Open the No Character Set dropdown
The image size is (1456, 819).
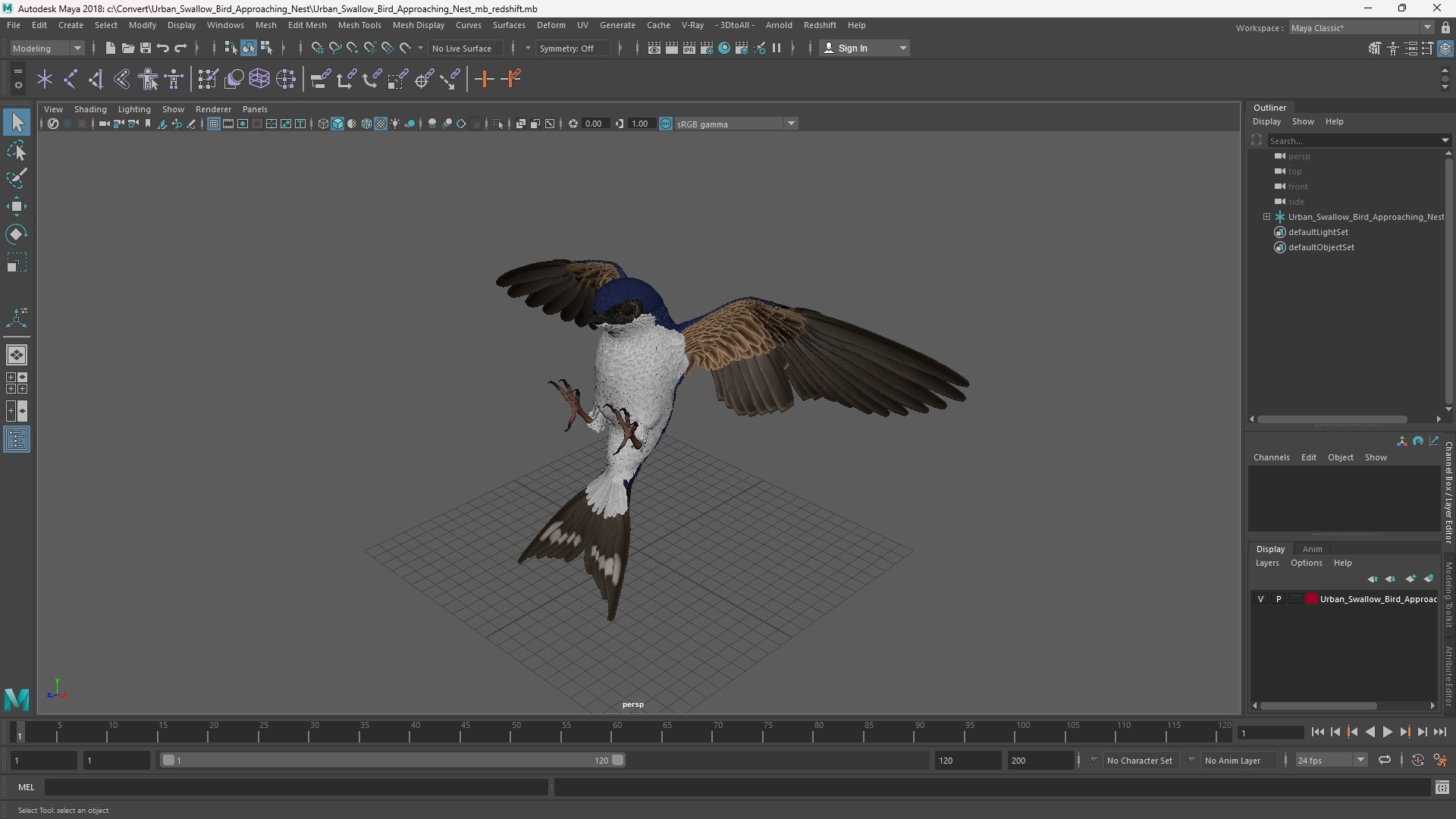click(1142, 760)
